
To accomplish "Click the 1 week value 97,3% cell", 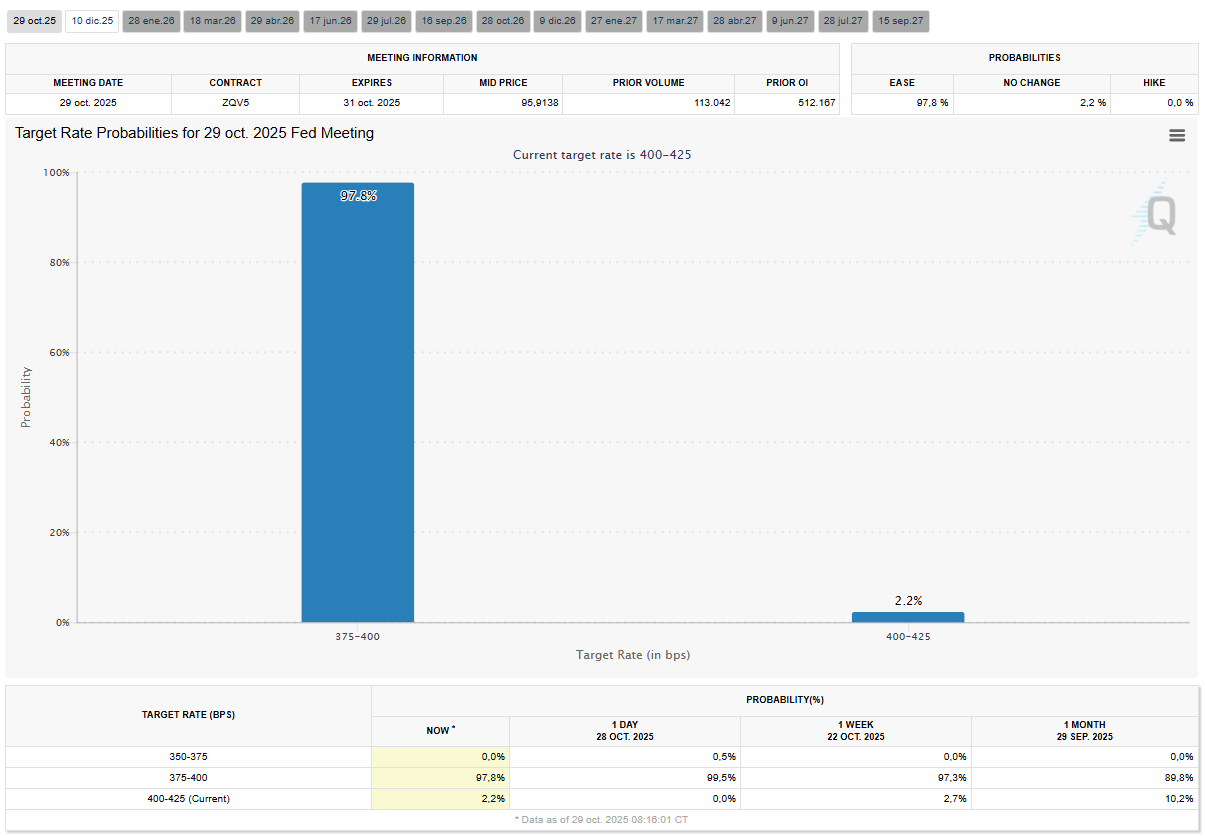I will pos(855,777).
